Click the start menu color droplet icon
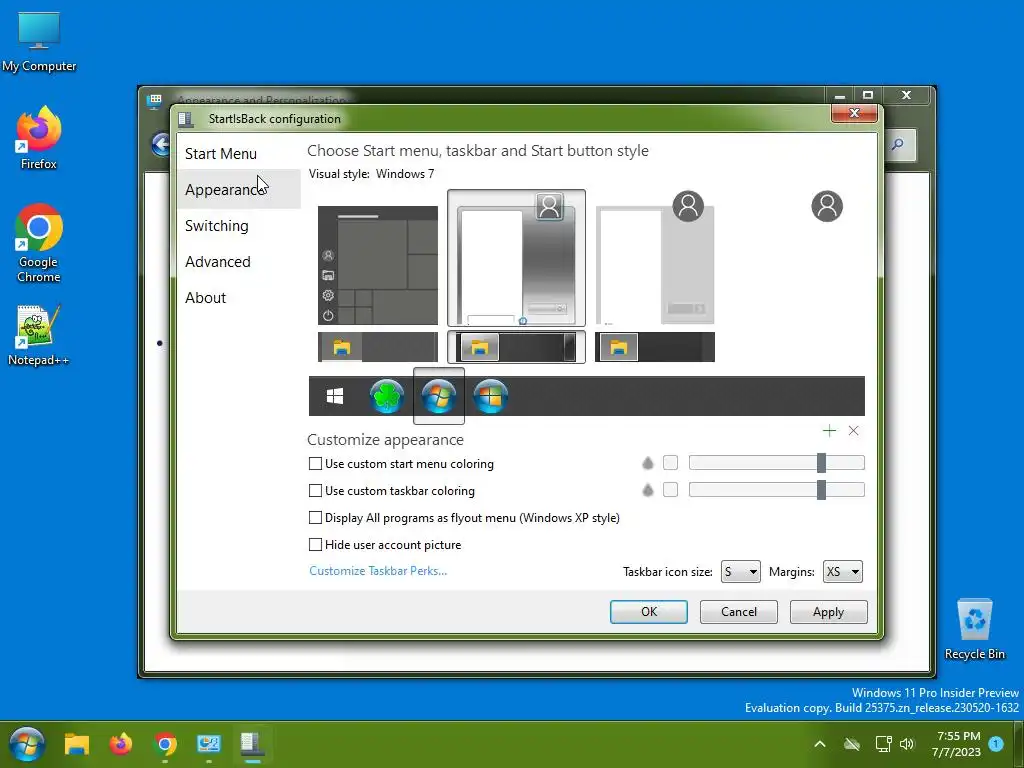 click(x=647, y=463)
